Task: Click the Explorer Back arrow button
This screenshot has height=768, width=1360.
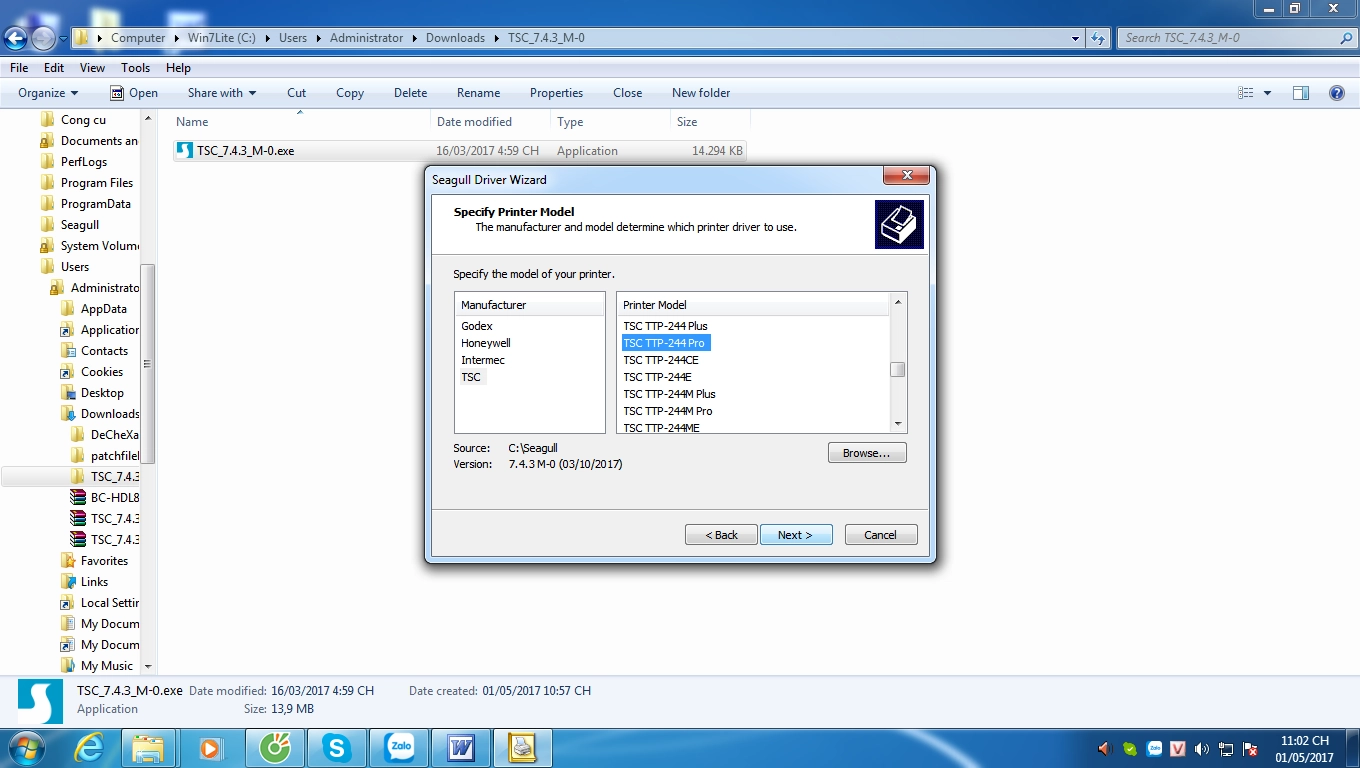Action: [16, 38]
